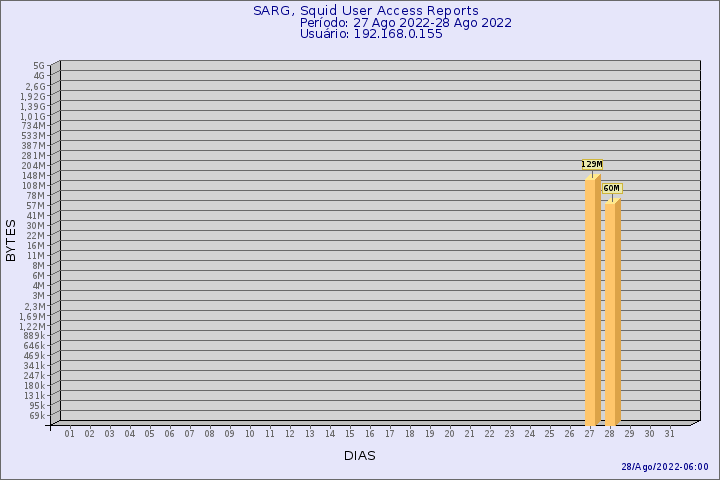Click the 2,6G y-axis label
Viewport: 720px width, 480px height.
tap(35, 86)
